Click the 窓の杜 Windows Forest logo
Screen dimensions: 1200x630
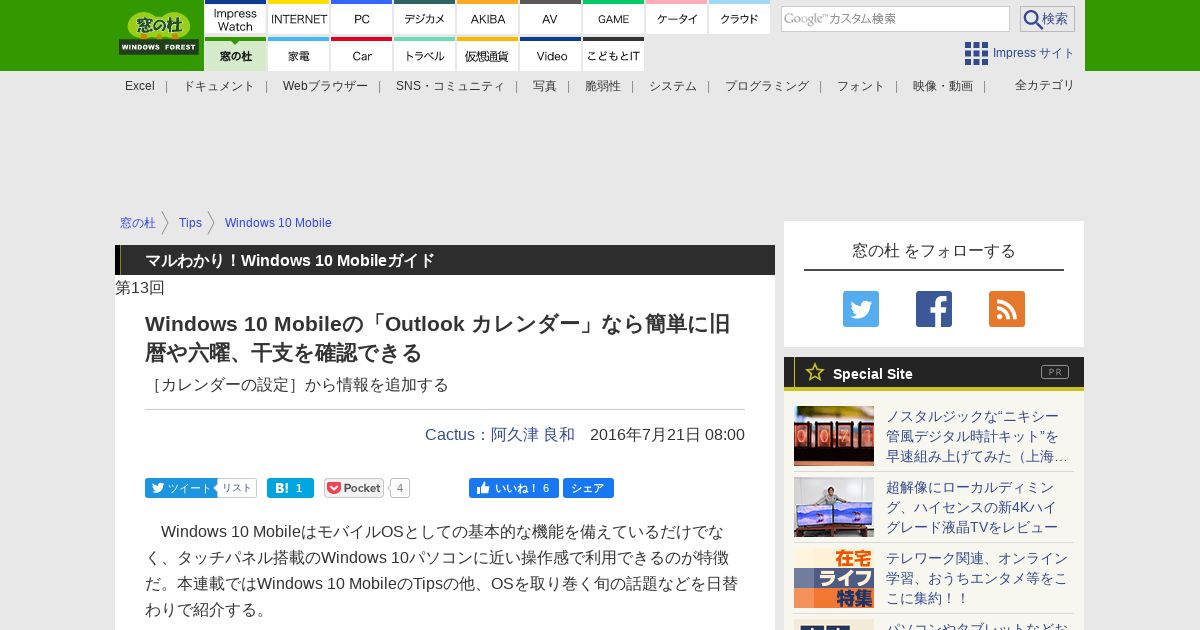[159, 33]
